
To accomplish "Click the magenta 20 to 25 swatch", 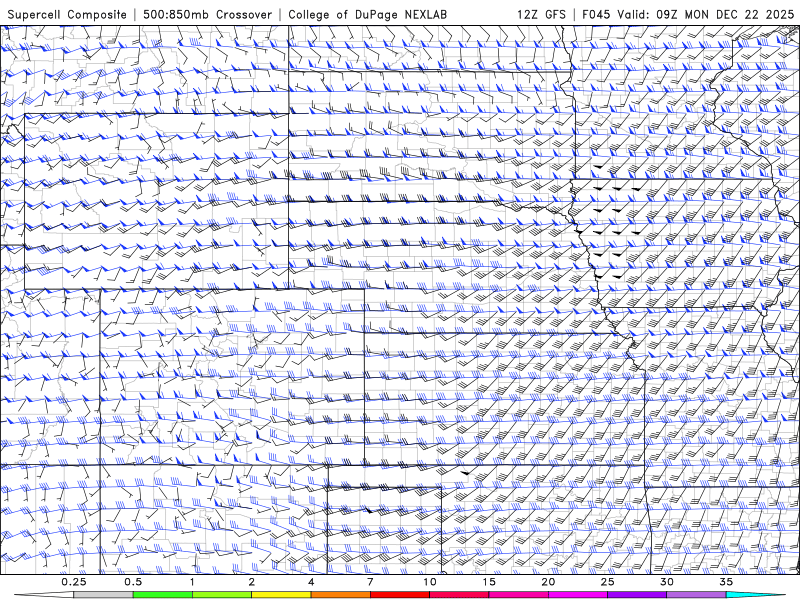I will click(x=578, y=595).
